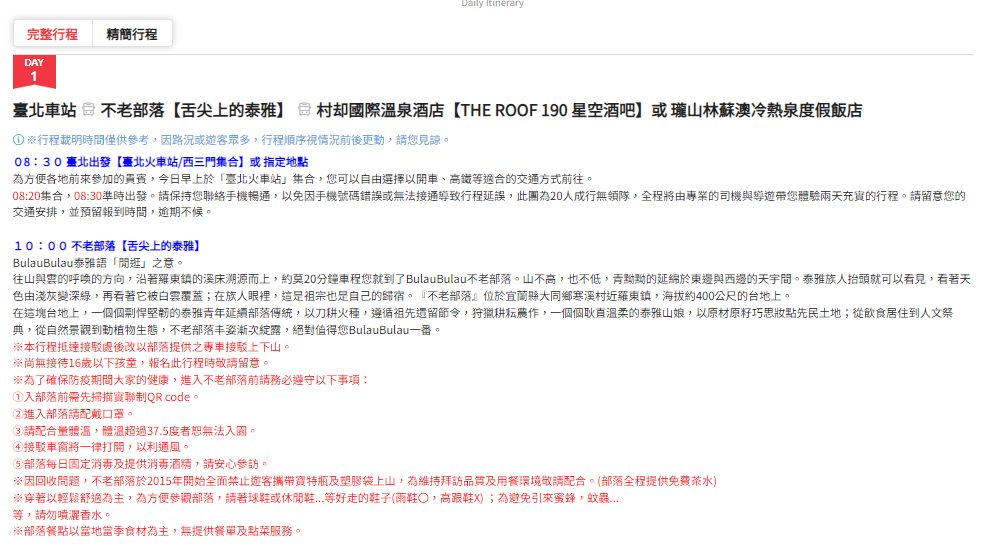This screenshot has width=985, height=560.
Task: Click the info circle icon beside 行程載明時間
Action: coord(18,140)
